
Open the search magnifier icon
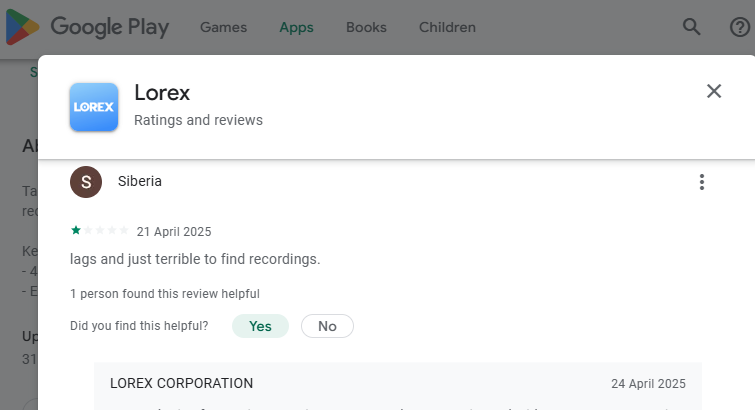point(691,27)
